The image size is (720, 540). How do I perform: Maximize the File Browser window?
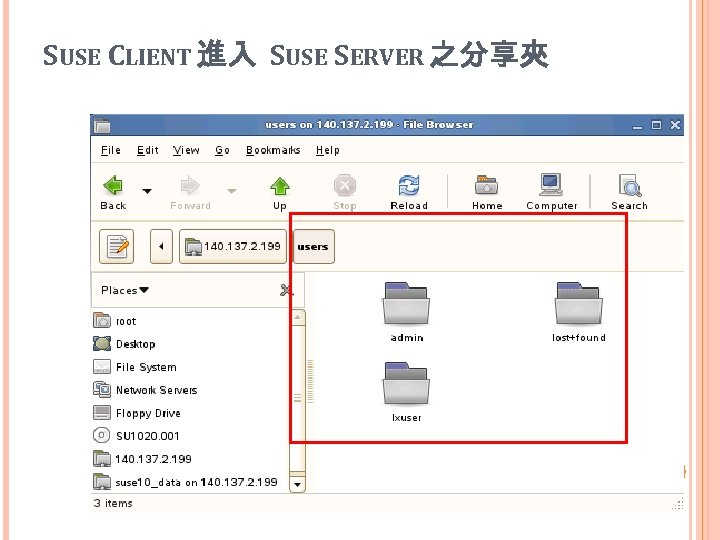(x=656, y=125)
